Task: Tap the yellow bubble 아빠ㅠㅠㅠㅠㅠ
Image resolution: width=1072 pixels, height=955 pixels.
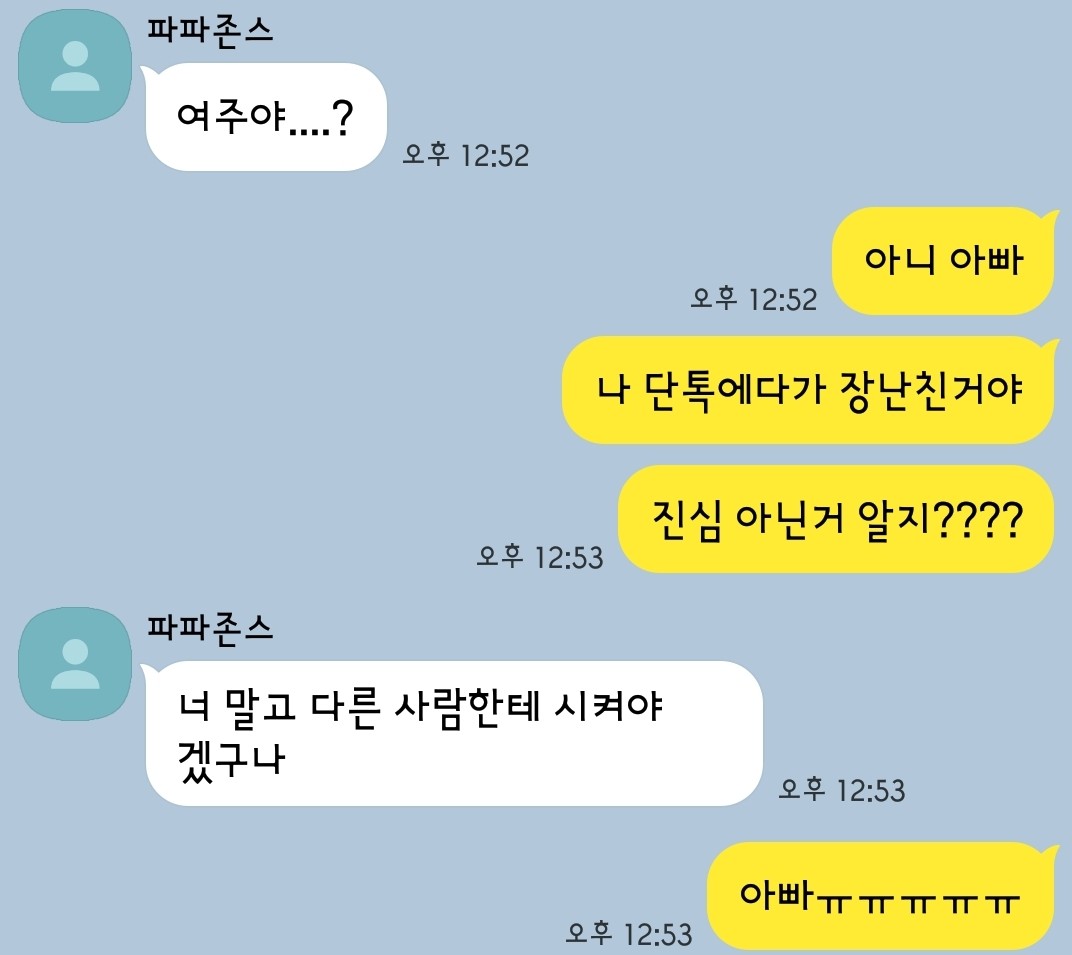Action: click(881, 896)
